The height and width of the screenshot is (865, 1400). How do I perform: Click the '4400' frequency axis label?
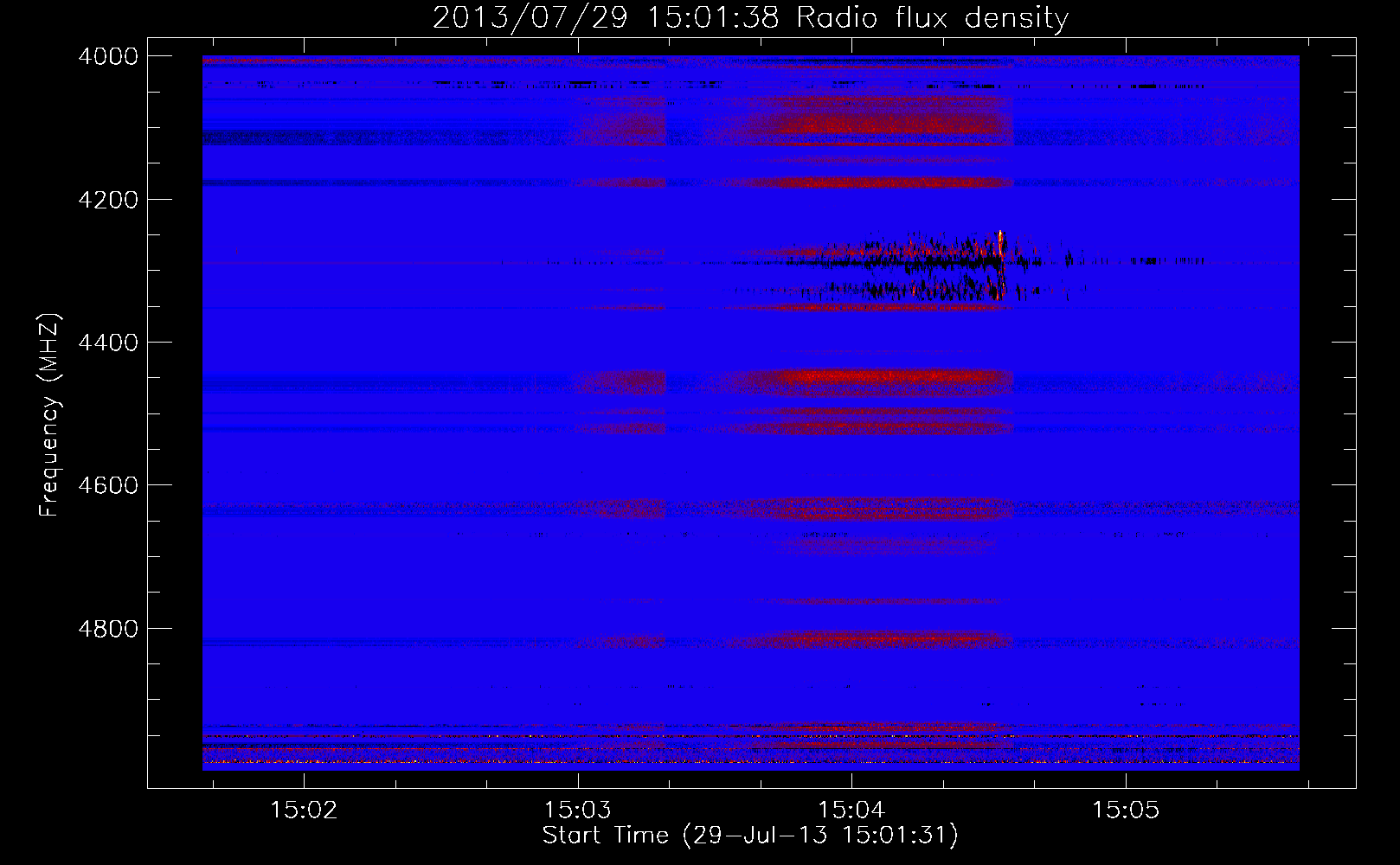click(x=108, y=343)
